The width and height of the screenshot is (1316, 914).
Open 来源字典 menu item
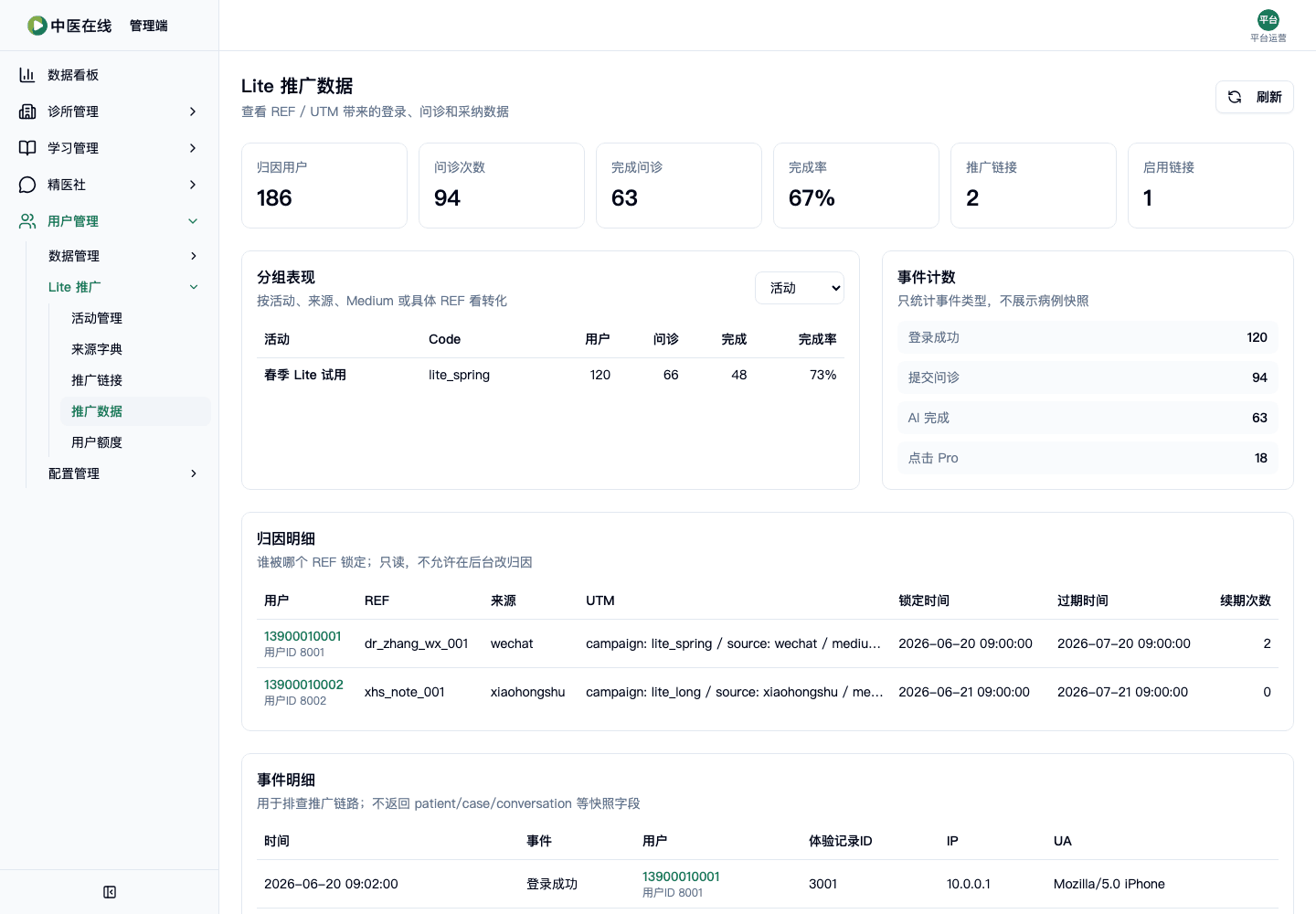[97, 349]
